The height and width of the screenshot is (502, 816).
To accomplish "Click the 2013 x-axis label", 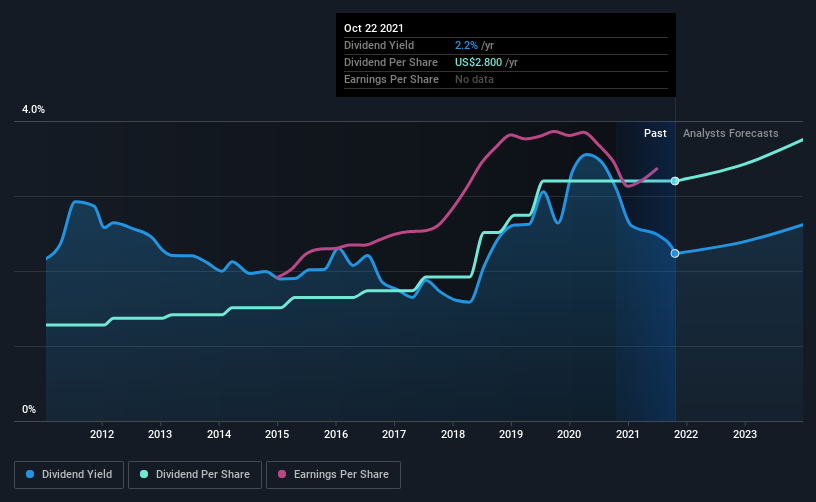I will click(x=160, y=434).
